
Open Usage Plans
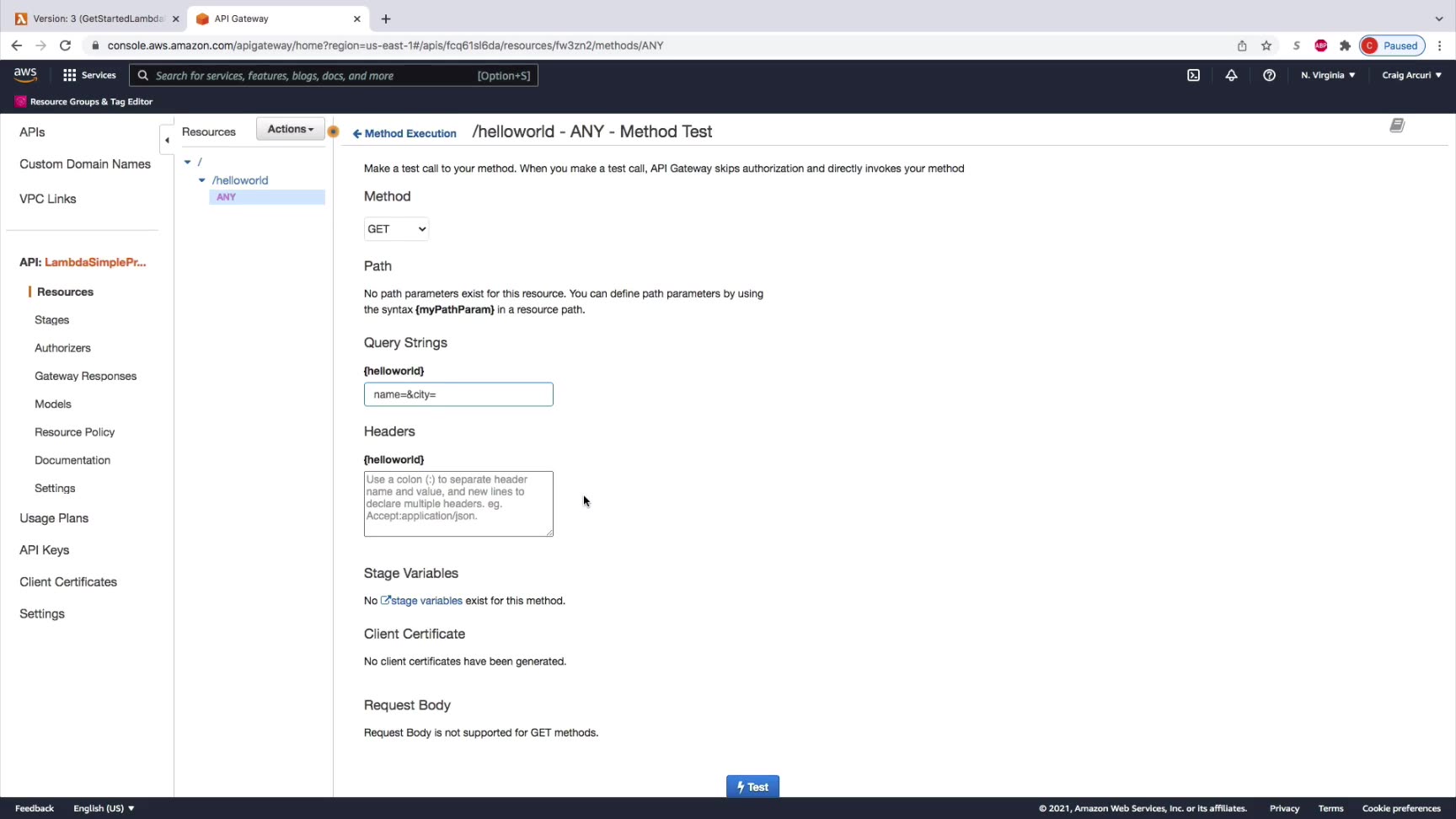pyautogui.click(x=54, y=518)
